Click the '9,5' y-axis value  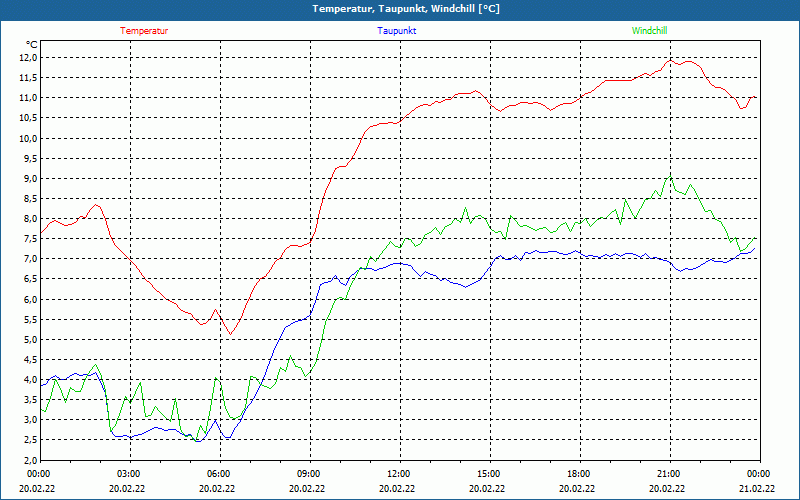(x=31, y=158)
